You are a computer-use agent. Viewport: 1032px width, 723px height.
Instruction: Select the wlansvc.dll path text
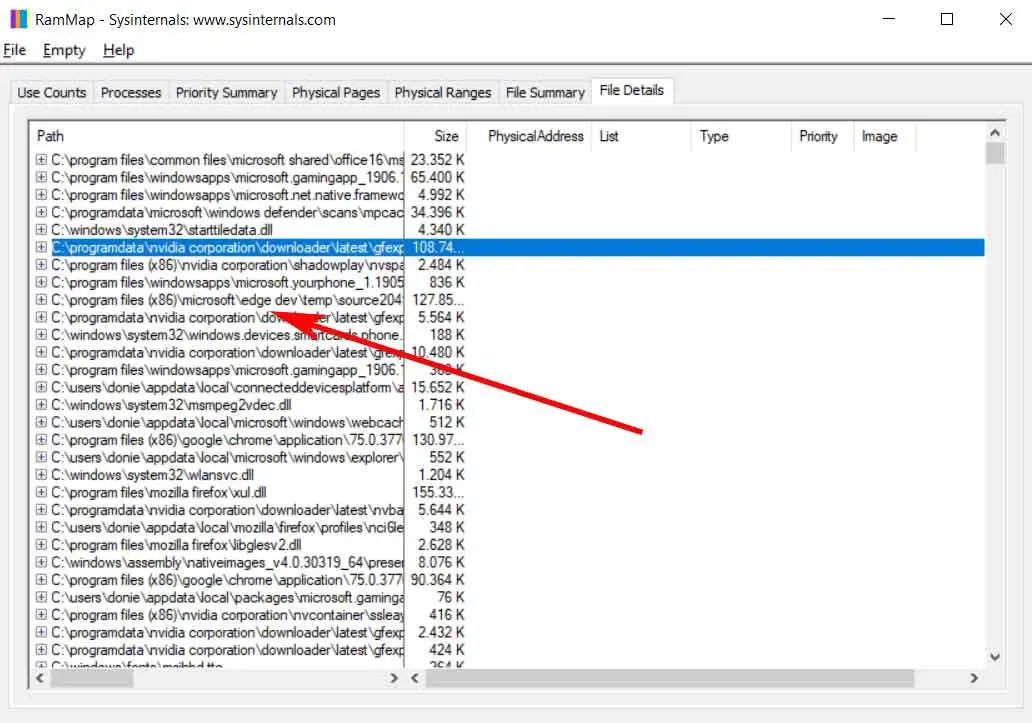(x=153, y=475)
